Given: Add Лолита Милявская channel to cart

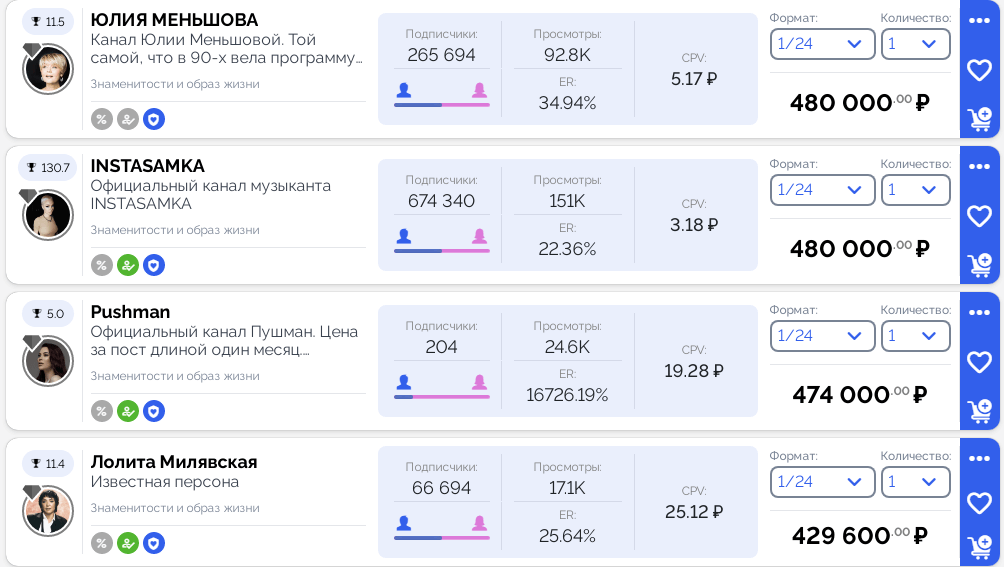Looking at the screenshot, I should pos(979,547).
